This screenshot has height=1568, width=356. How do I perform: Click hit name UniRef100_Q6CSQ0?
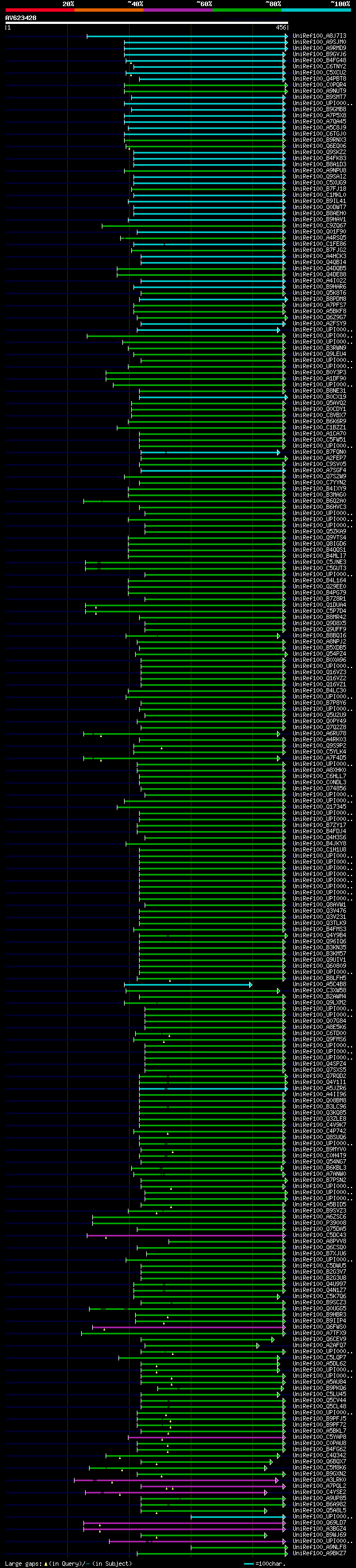pos(319,1247)
